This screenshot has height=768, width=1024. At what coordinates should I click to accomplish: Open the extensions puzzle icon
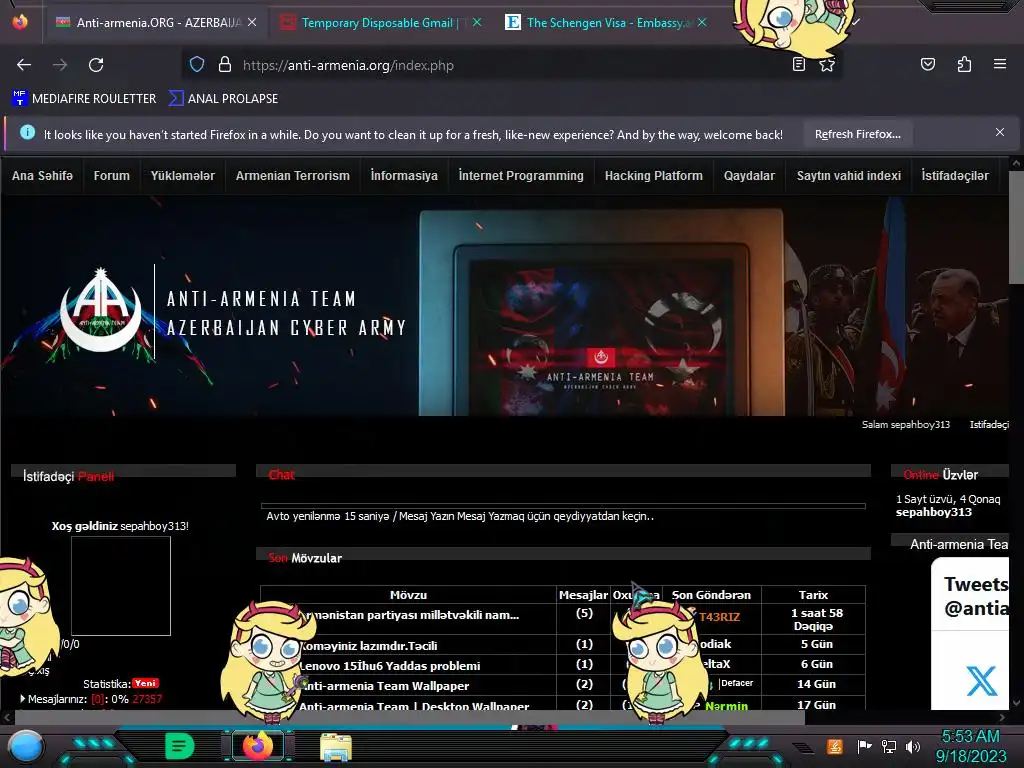point(964,64)
